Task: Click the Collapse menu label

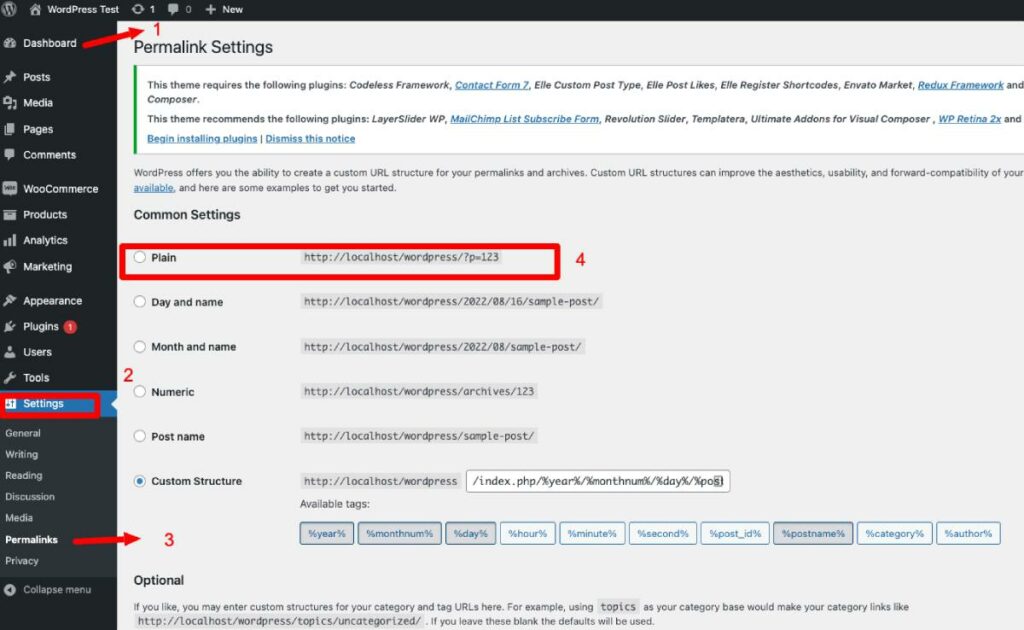Action: (x=57, y=590)
